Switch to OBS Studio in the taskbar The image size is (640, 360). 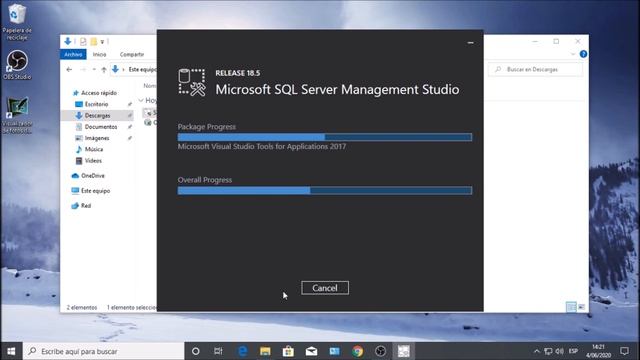(380, 351)
